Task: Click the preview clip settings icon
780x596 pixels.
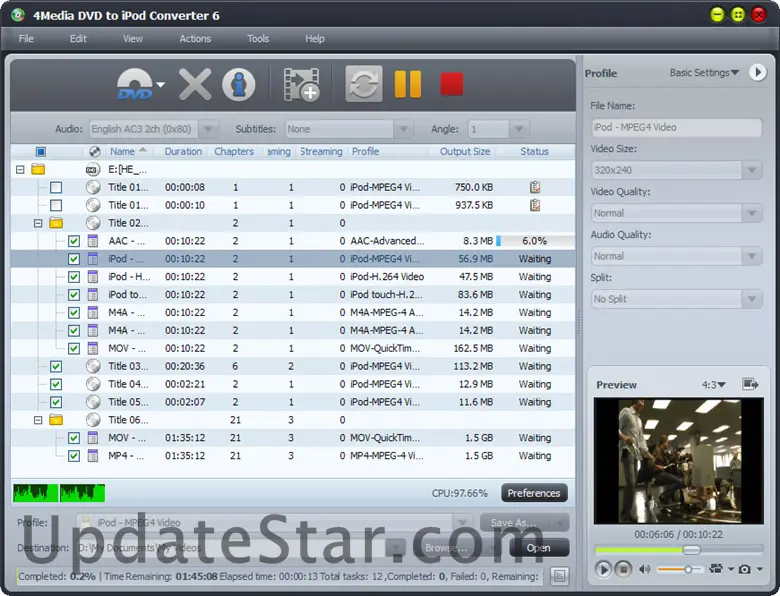Action: point(716,569)
